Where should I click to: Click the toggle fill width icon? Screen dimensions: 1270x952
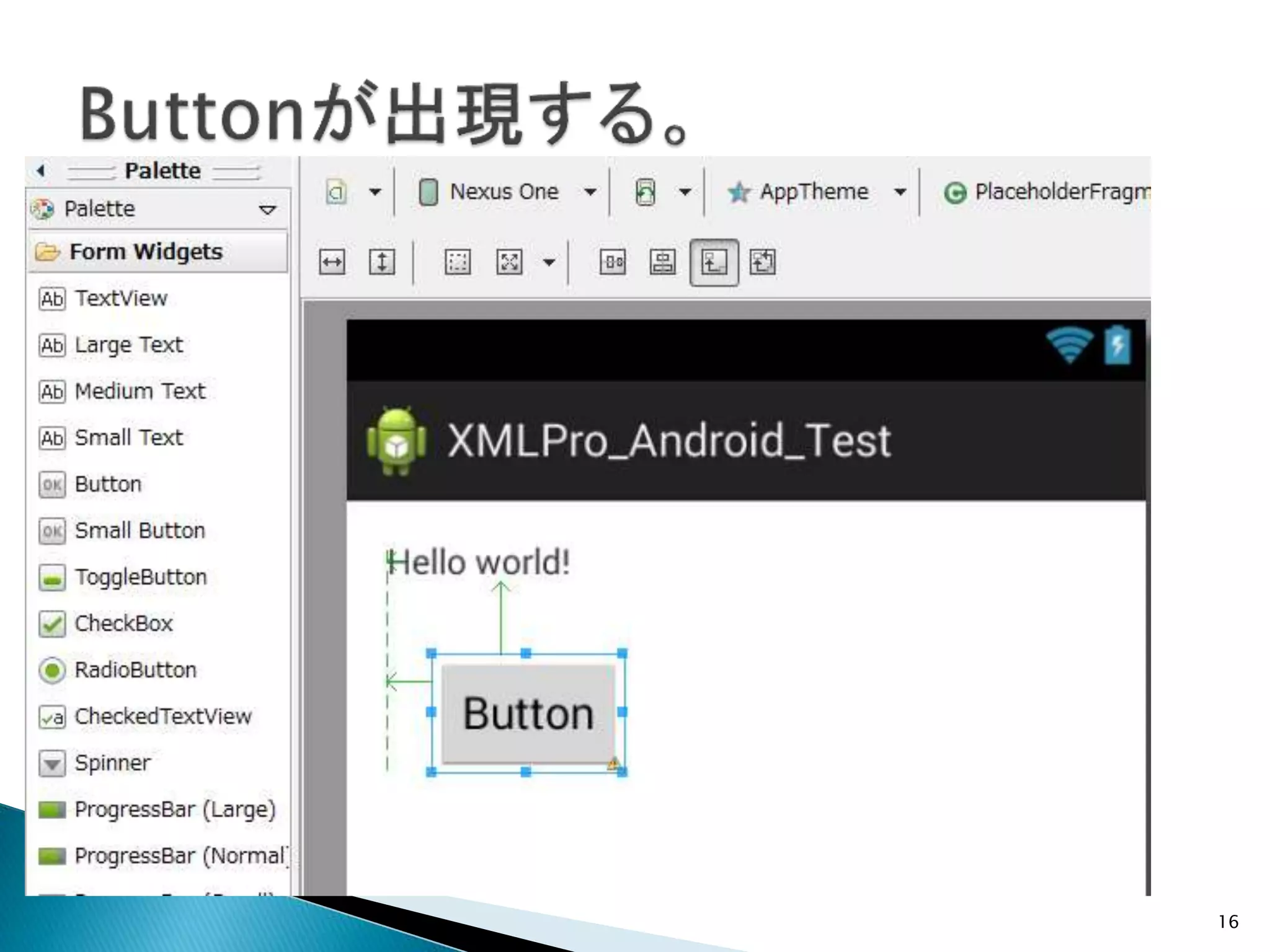tap(332, 262)
